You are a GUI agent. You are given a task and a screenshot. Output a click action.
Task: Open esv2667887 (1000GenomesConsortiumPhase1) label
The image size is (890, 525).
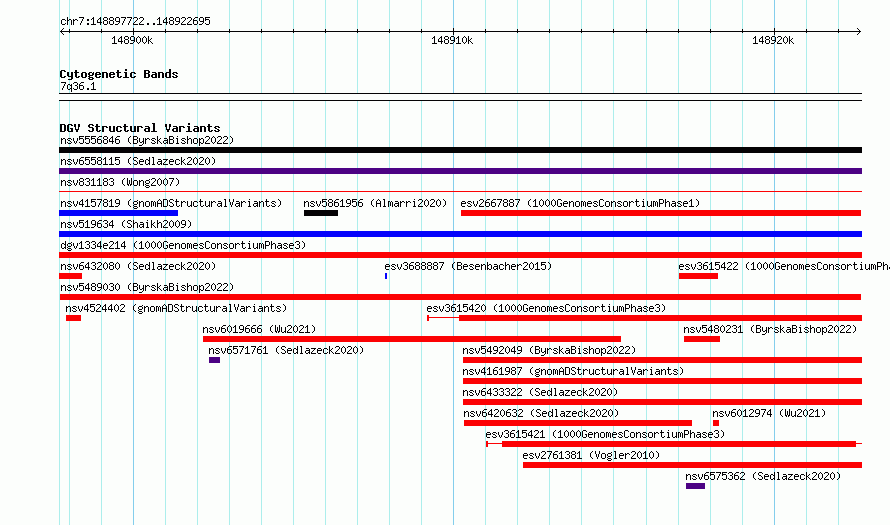coord(580,203)
